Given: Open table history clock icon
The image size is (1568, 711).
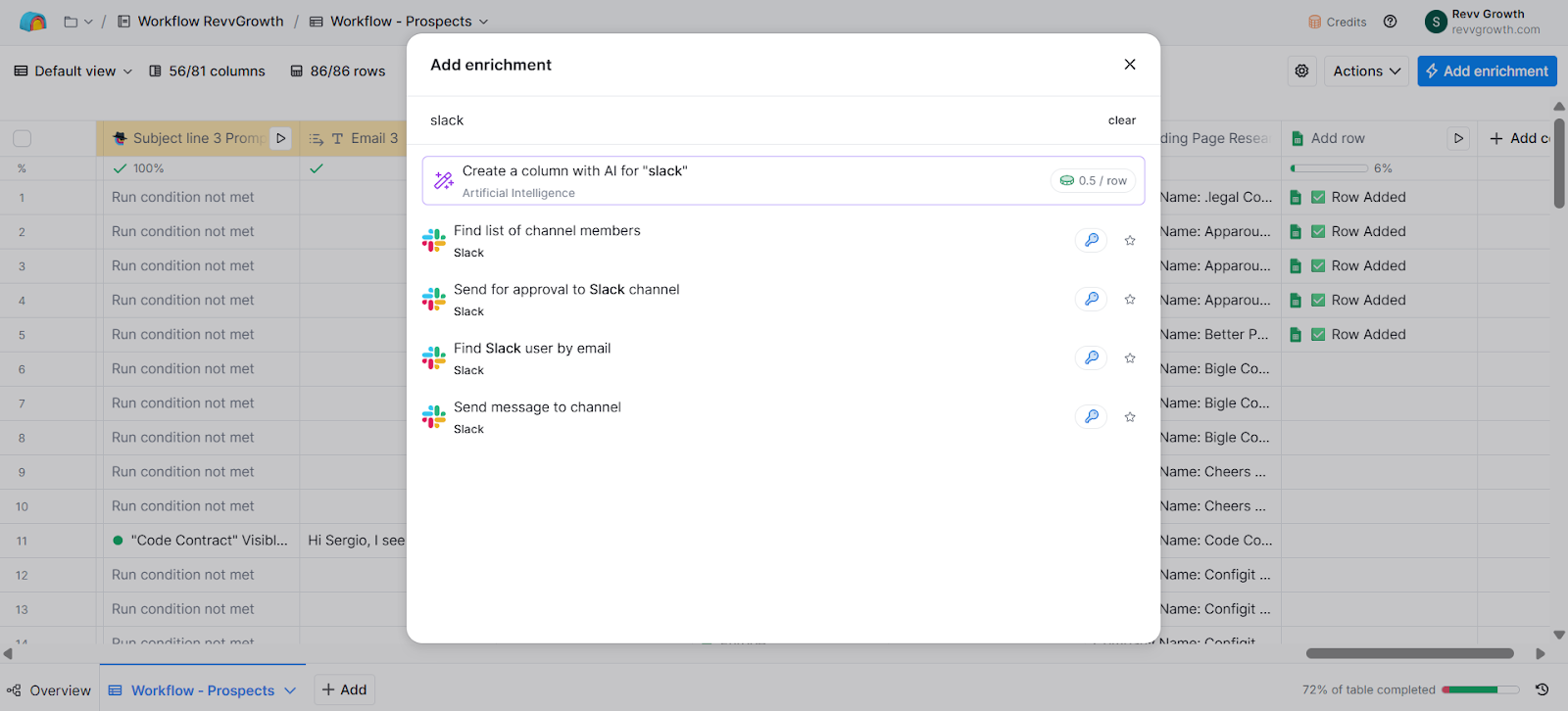Looking at the screenshot, I should pos(1542,689).
